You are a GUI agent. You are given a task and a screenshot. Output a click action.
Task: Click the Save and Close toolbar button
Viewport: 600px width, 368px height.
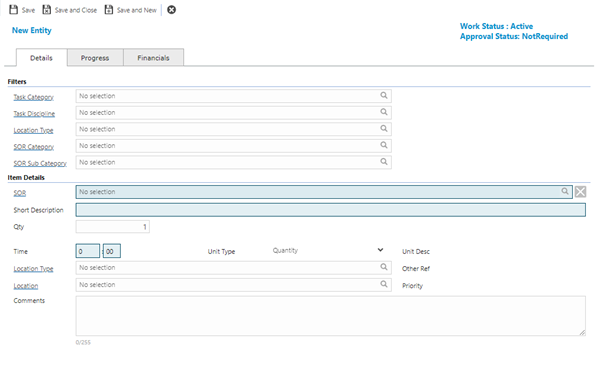(70, 10)
